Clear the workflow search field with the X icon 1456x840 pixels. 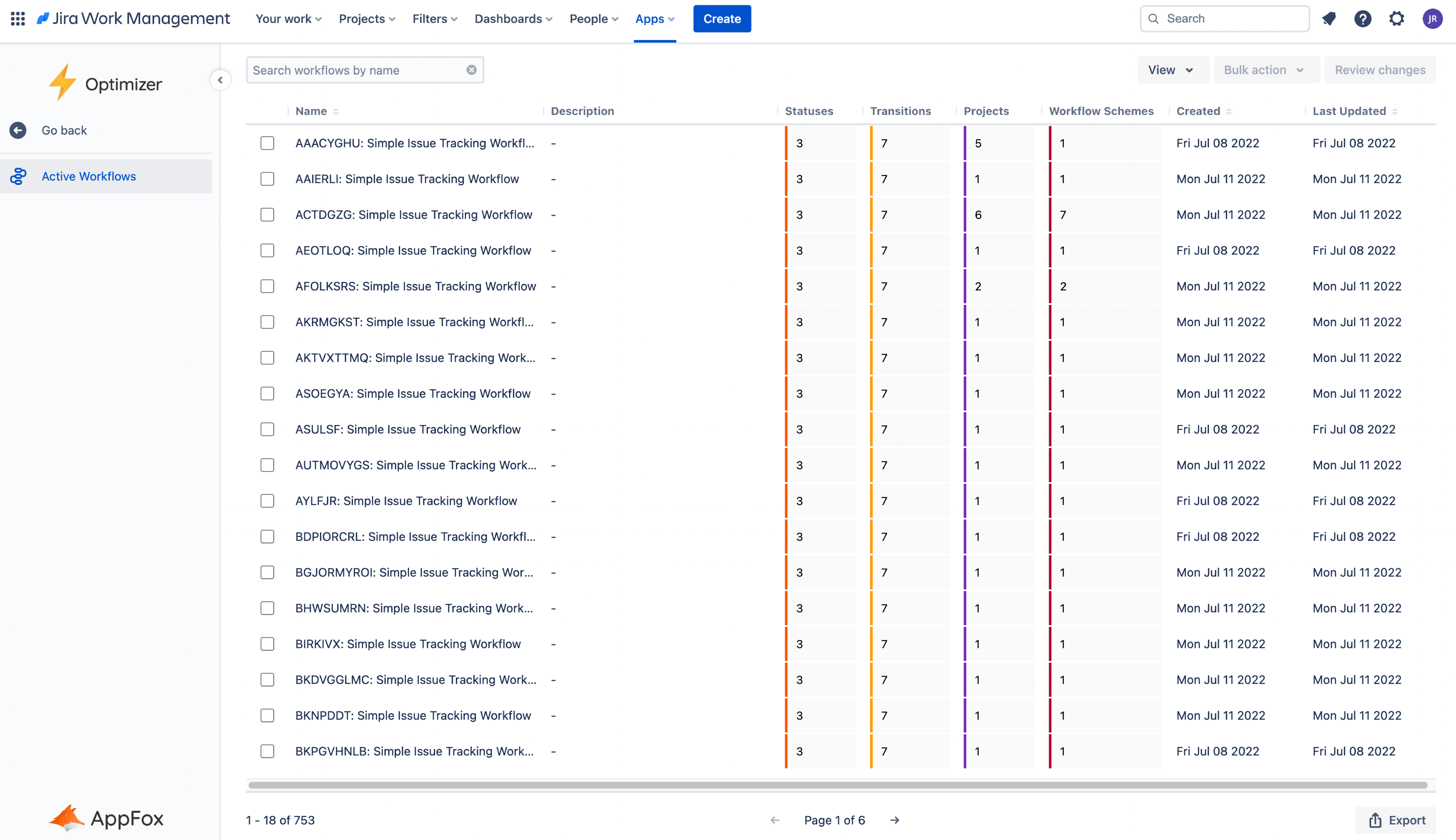(471, 70)
